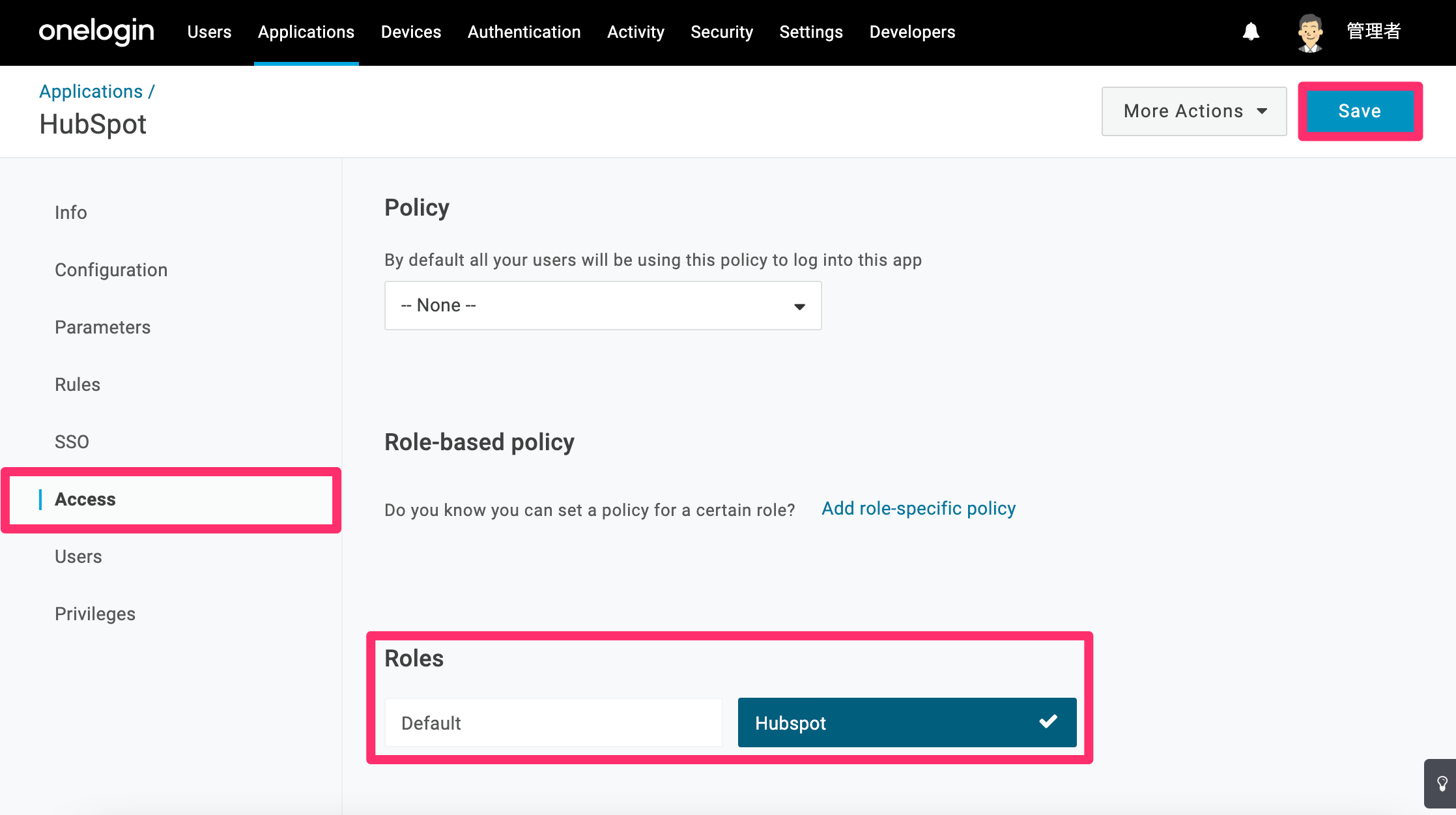The height and width of the screenshot is (815, 1456).
Task: Click the Policy section heading
Action: coord(417,208)
